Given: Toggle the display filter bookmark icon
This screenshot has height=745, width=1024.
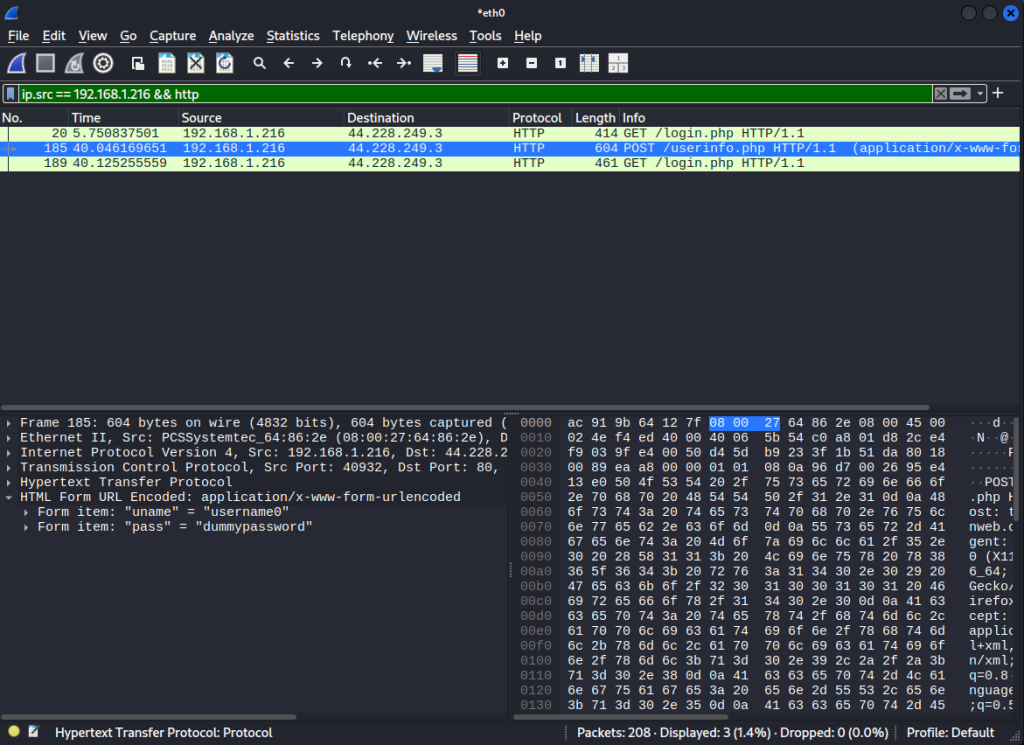Looking at the screenshot, I should [11, 93].
